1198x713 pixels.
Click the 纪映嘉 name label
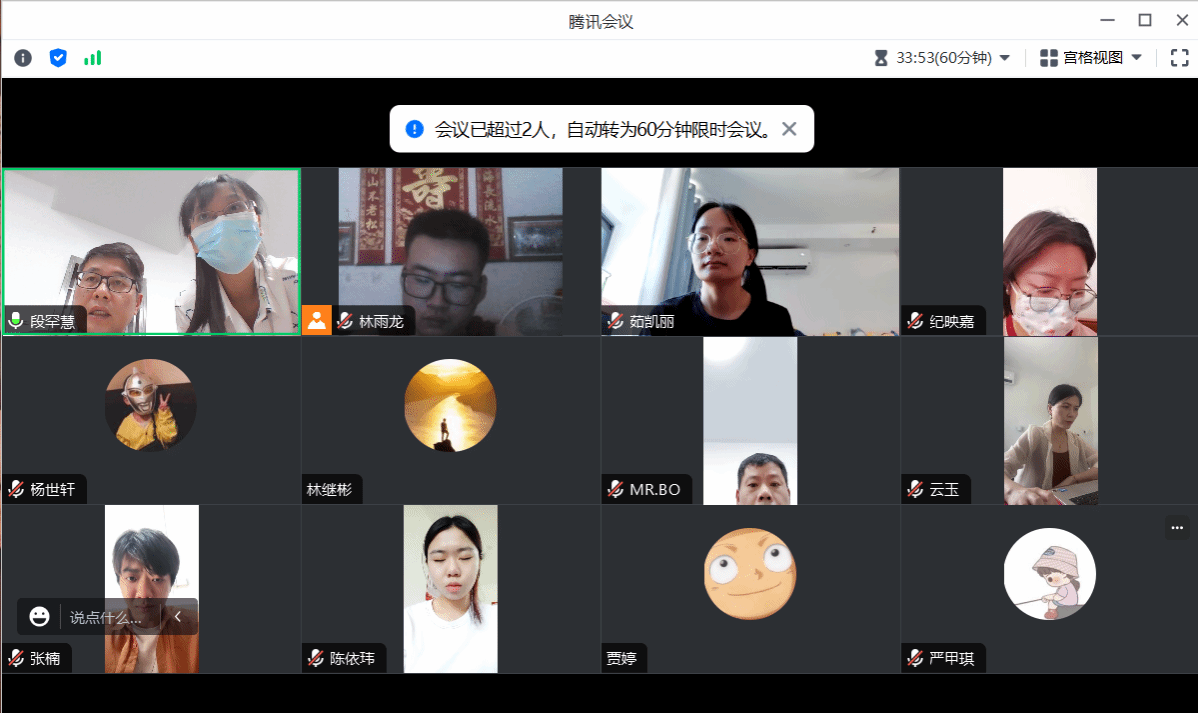click(x=951, y=321)
